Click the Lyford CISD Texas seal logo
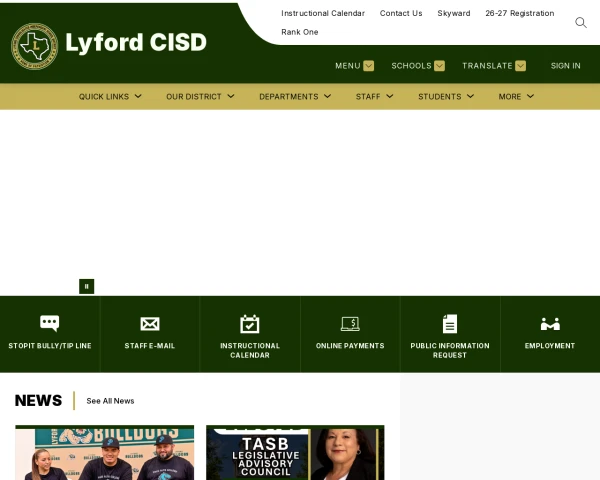Screen dimensions: 600x480 (x=34, y=46)
